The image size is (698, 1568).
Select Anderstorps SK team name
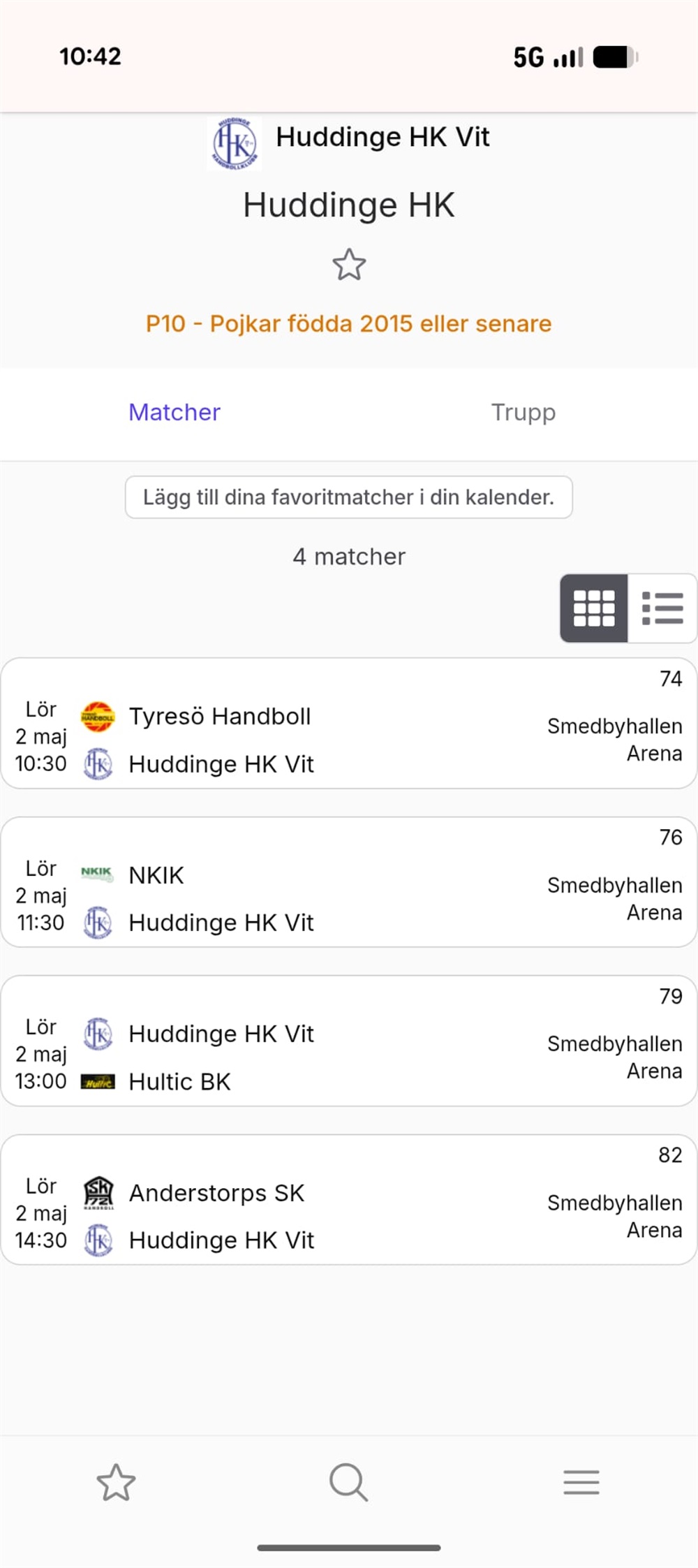[217, 1193]
